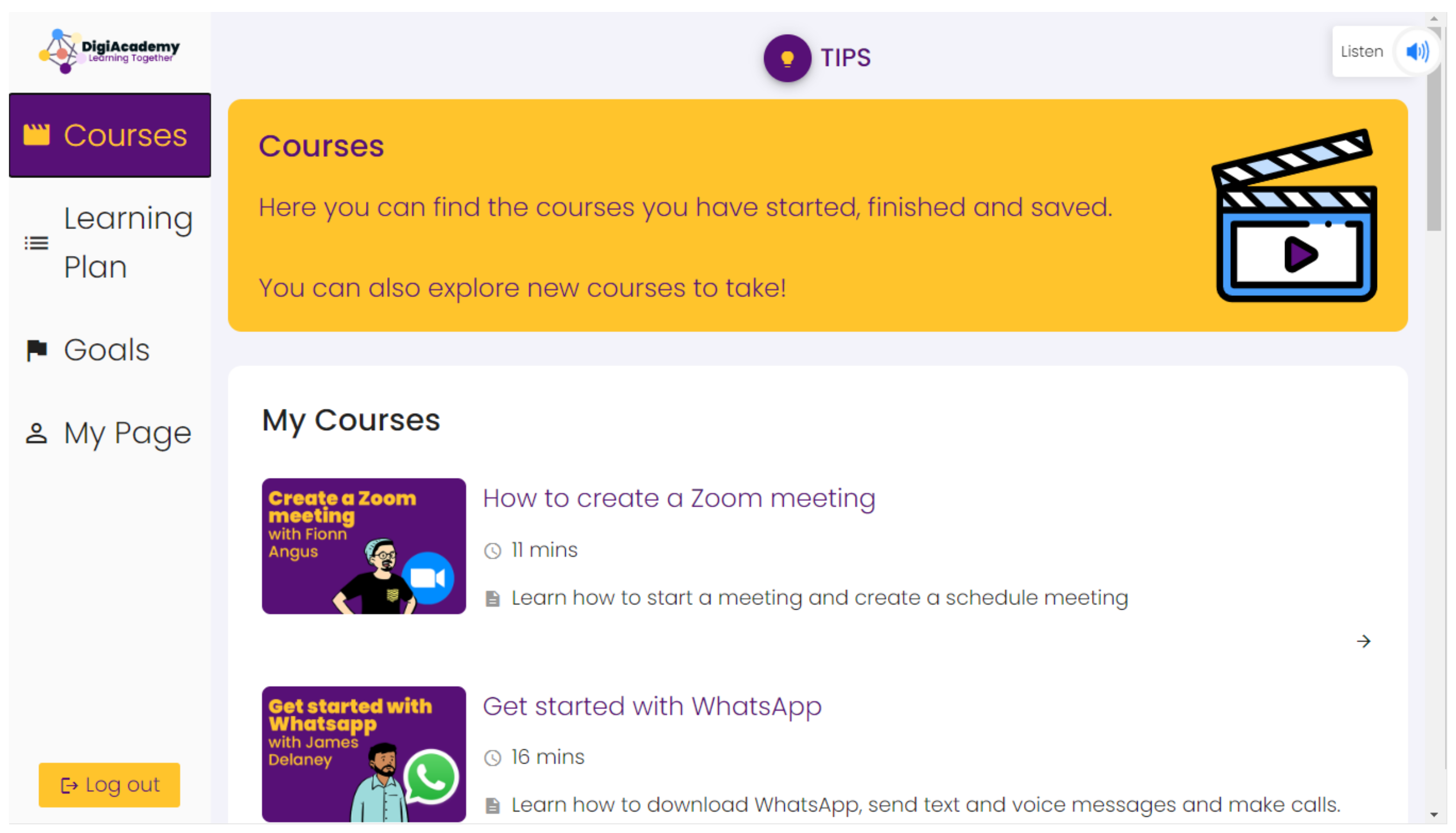Open the Goals menu item
The width and height of the screenshot is (1456, 833).
pos(106,350)
